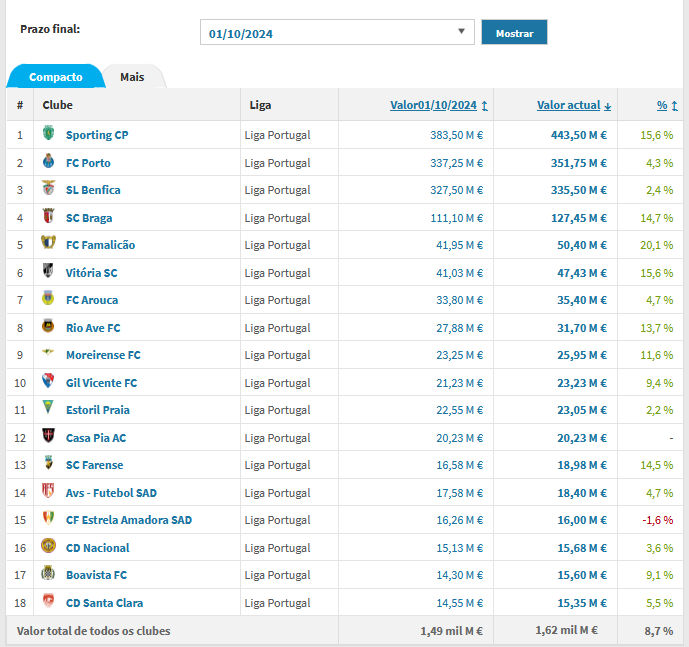Click the SC Braga club crest
This screenshot has width=689, height=647.
coord(48,216)
